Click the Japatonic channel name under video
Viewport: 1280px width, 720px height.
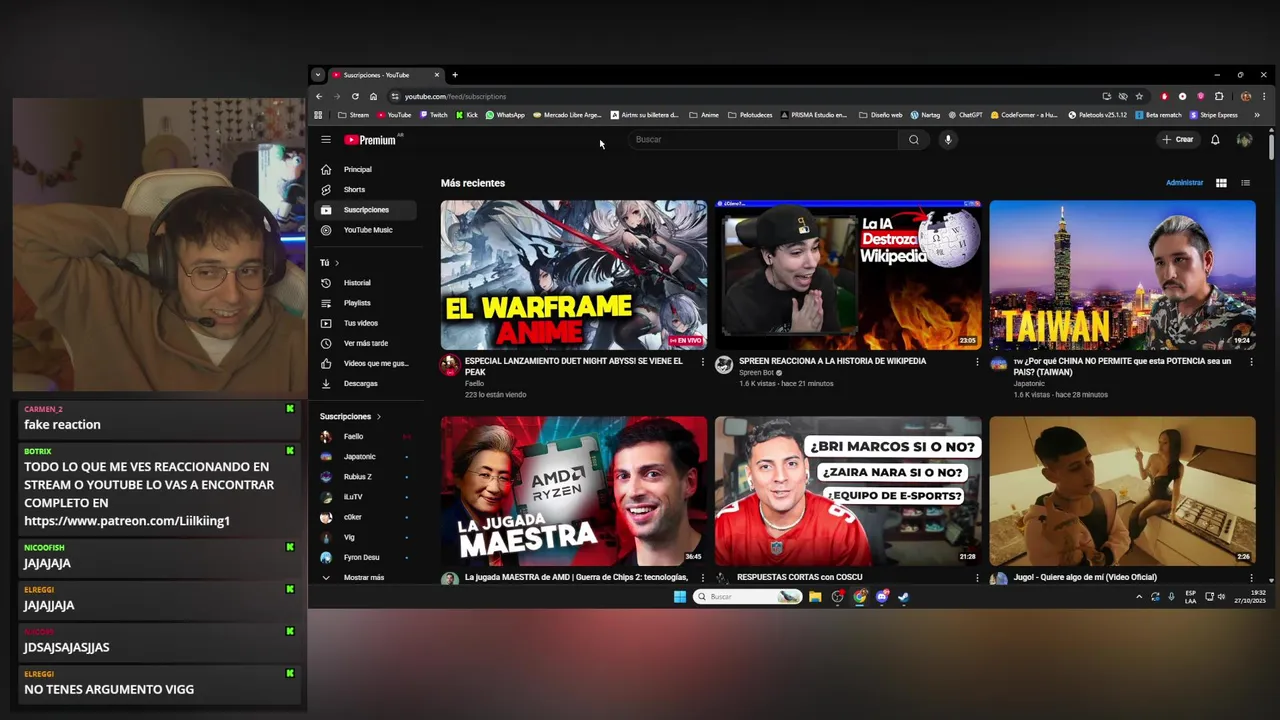pyautogui.click(x=1029, y=384)
